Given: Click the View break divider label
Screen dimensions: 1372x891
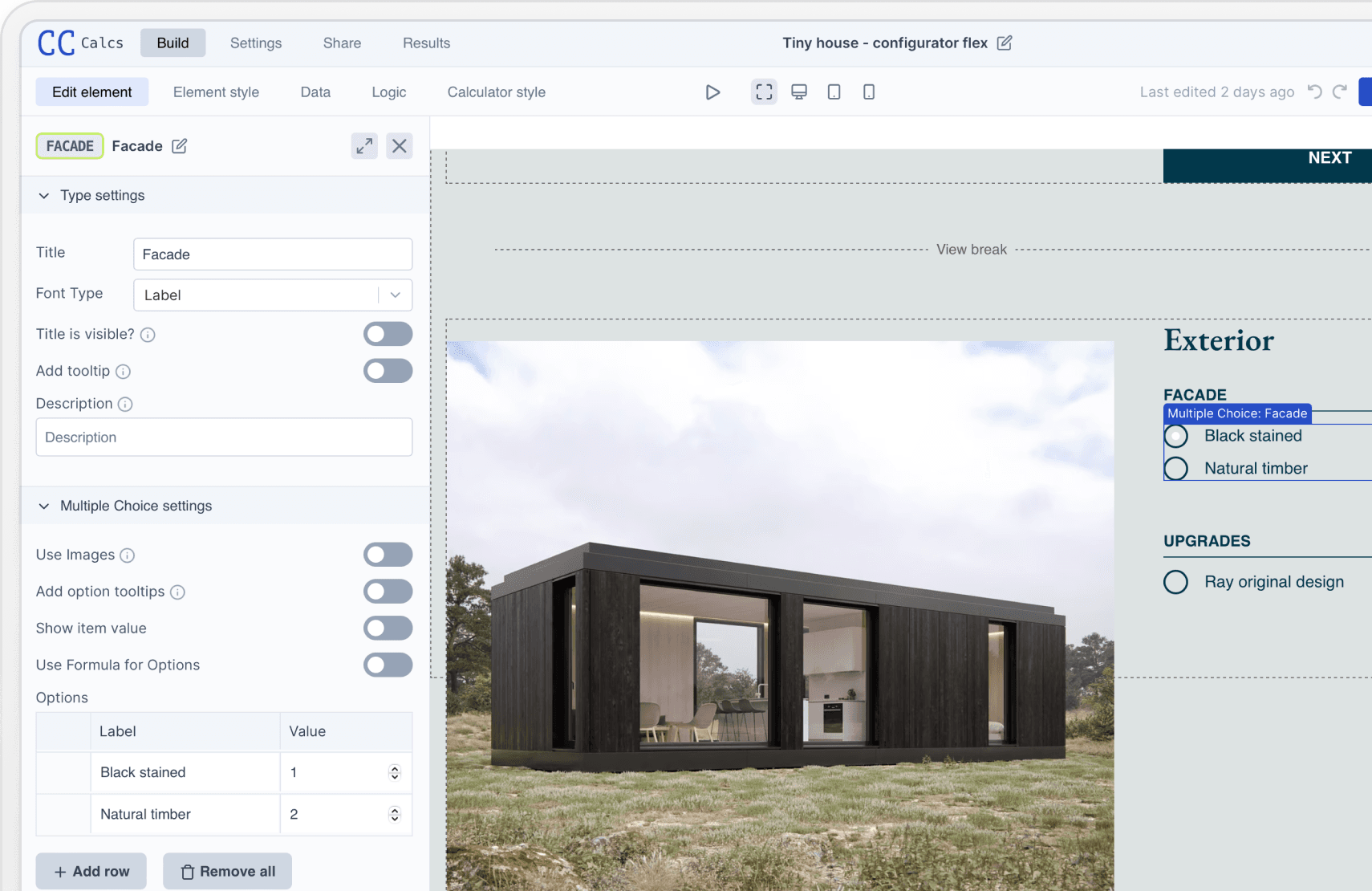Looking at the screenshot, I should pyautogui.click(x=972, y=250).
